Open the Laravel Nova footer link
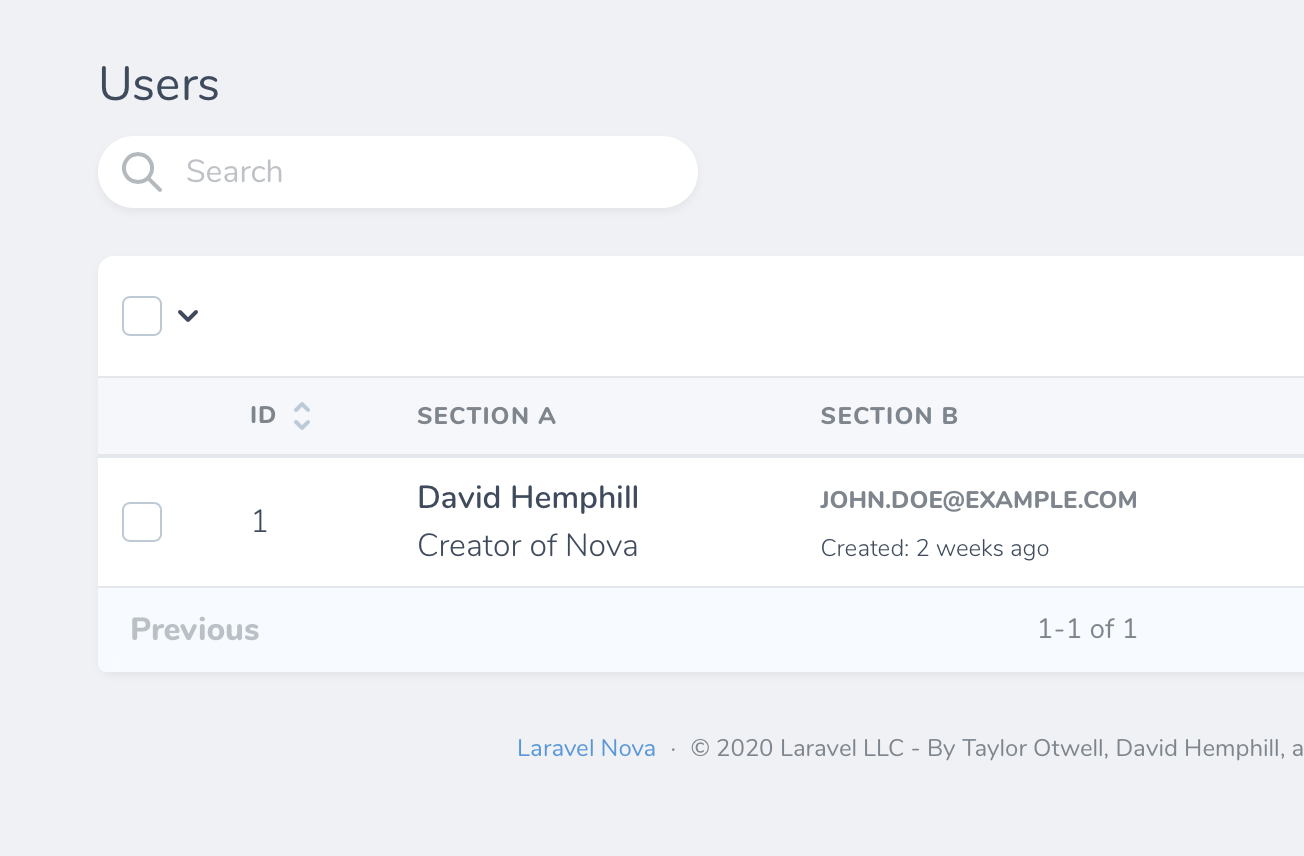This screenshot has width=1304, height=856. click(x=586, y=747)
